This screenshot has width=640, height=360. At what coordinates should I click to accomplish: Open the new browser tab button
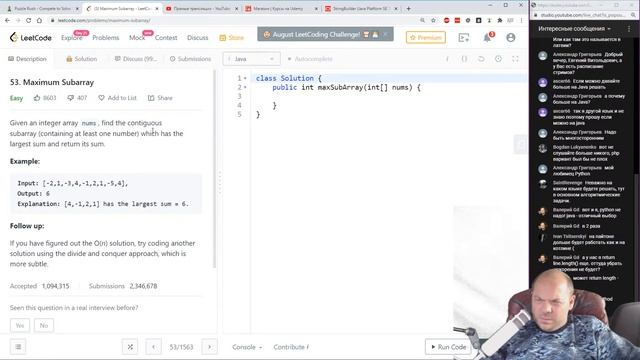pos(409,8)
